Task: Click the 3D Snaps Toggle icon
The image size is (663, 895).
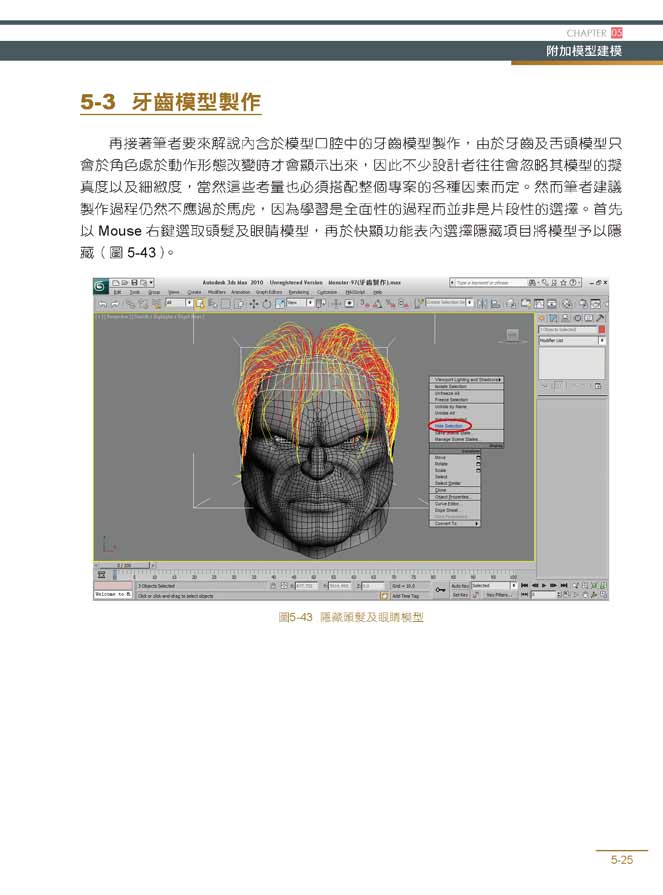Action: click(365, 304)
